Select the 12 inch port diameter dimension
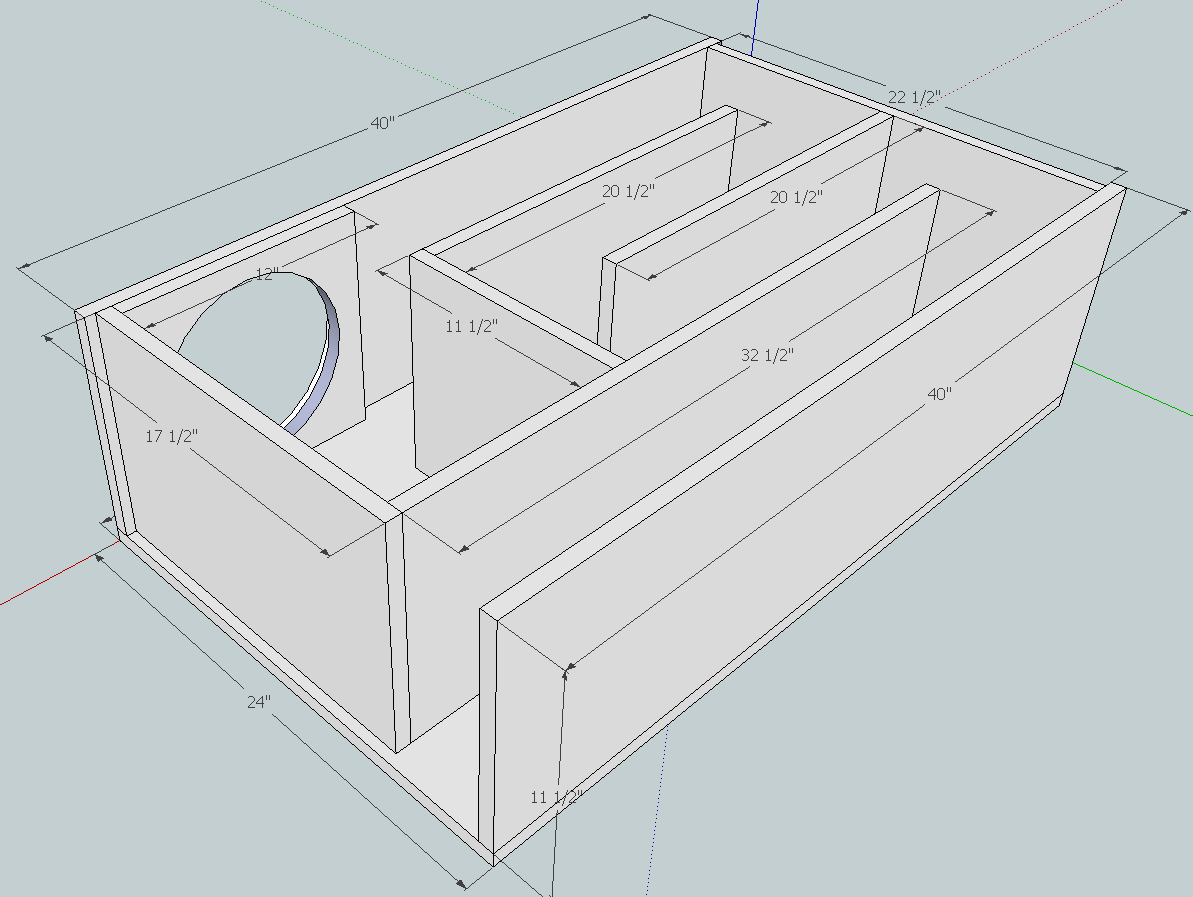 pos(268,272)
